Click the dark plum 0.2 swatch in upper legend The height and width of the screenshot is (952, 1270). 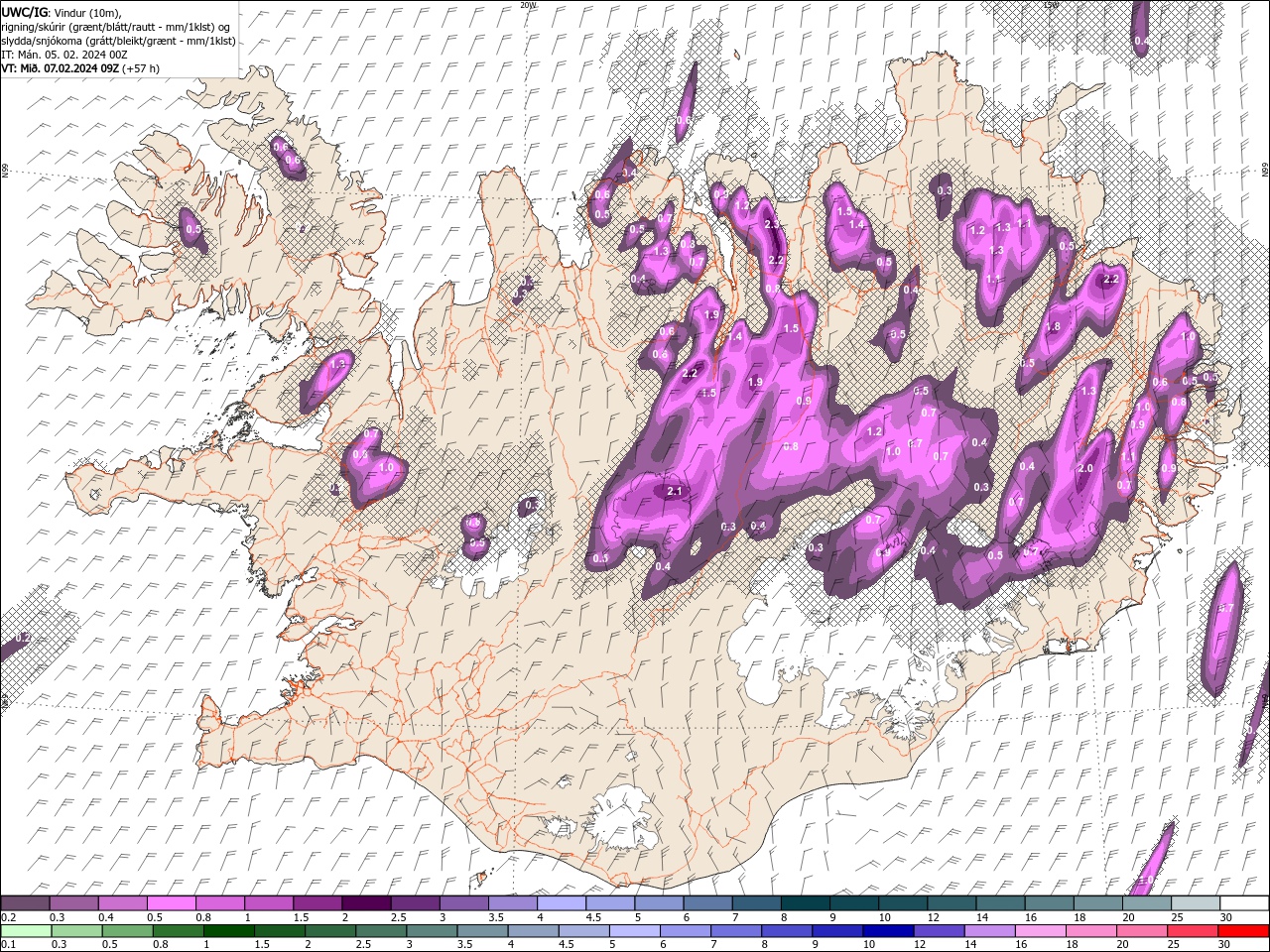coord(25,903)
